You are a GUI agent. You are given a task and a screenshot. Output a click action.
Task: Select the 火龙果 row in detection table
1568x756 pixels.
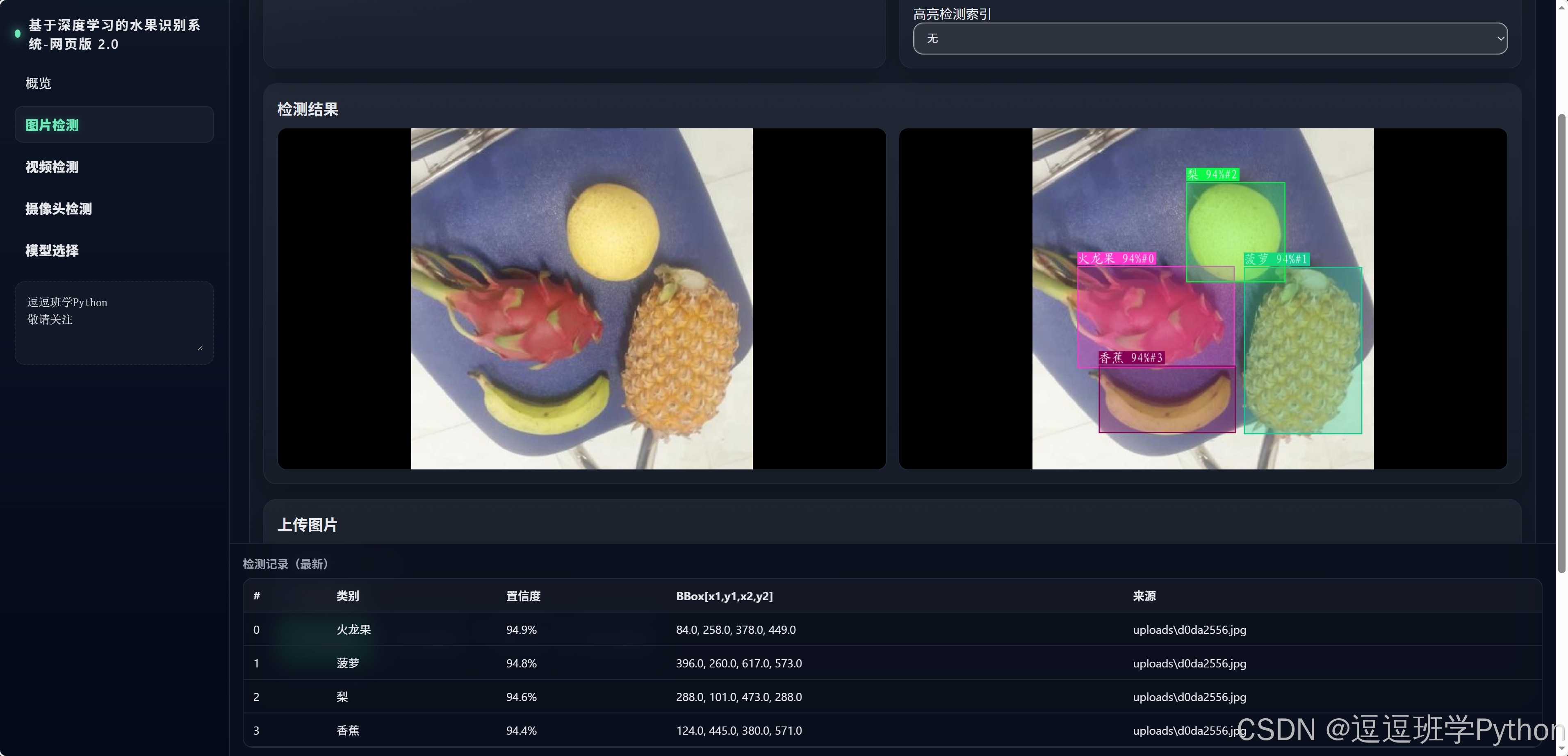tap(353, 629)
